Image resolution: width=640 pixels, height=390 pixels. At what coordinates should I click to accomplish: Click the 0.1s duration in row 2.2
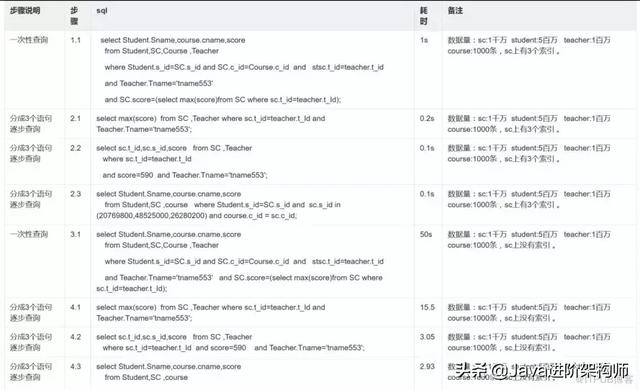pos(427,148)
